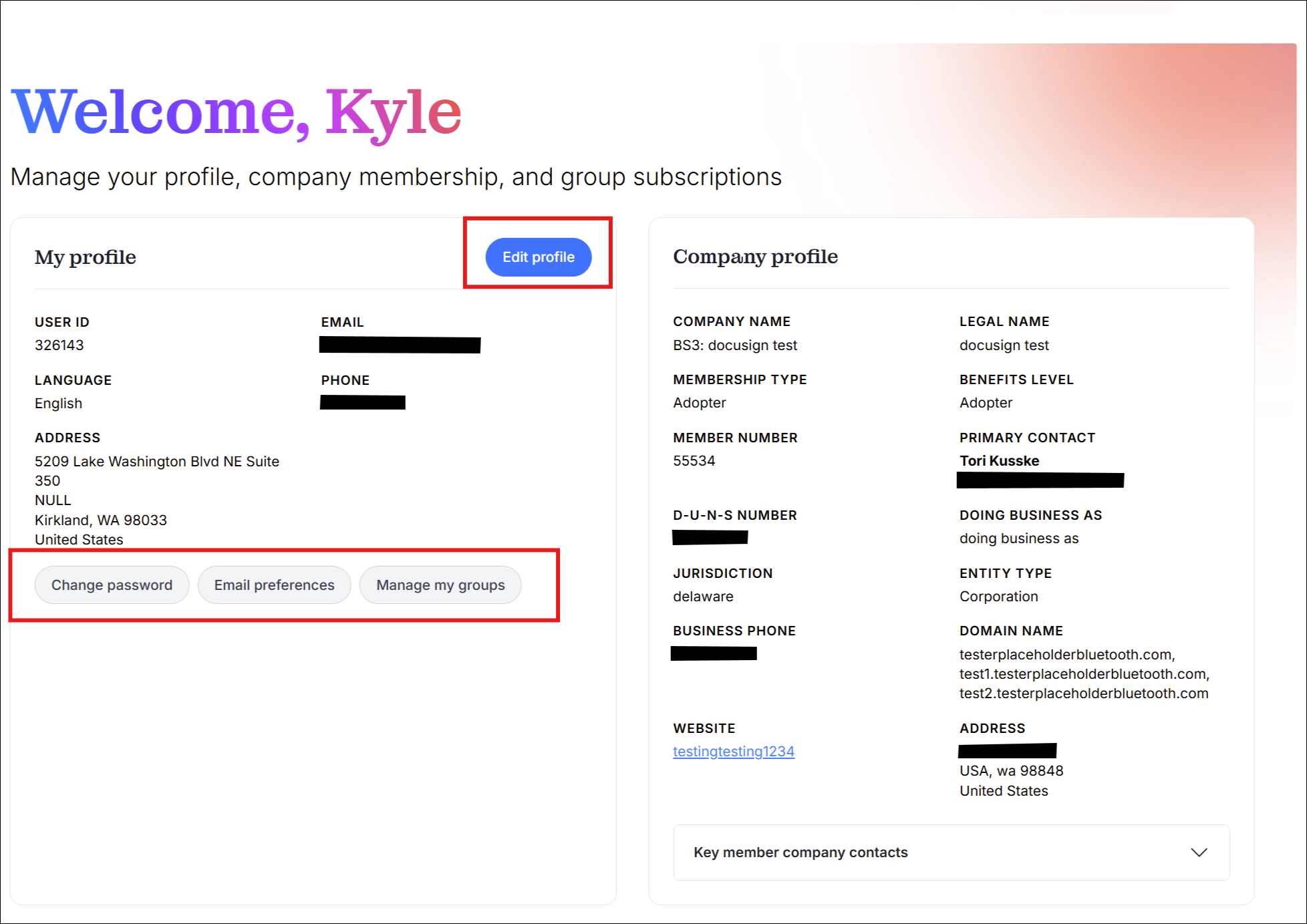The width and height of the screenshot is (1307, 924).
Task: Expand Key member company contacts section
Action: click(801, 853)
